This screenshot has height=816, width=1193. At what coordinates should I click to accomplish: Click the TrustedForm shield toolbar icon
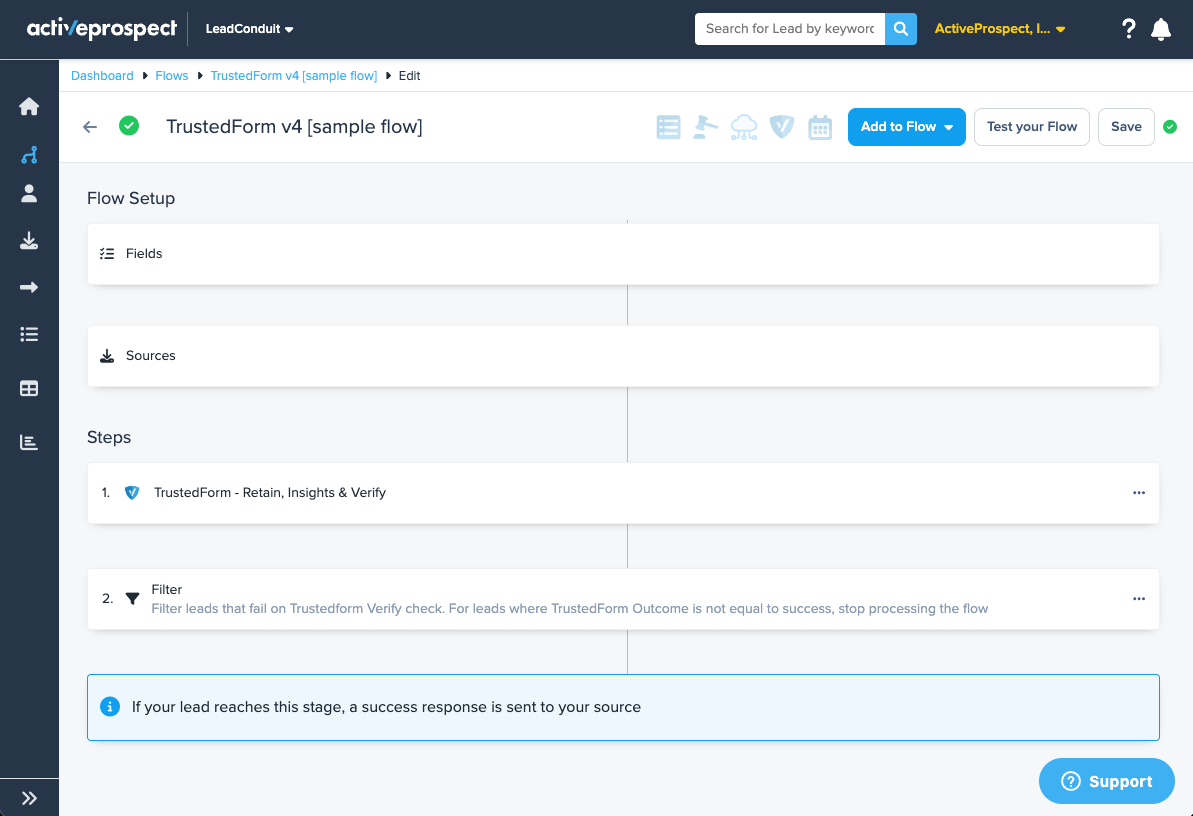(781, 127)
